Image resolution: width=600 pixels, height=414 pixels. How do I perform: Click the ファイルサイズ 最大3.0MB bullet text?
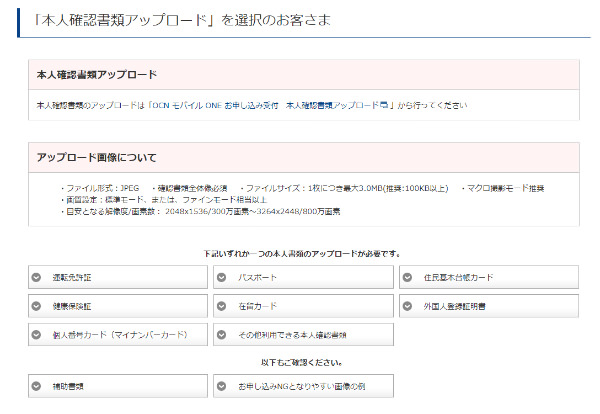click(344, 188)
